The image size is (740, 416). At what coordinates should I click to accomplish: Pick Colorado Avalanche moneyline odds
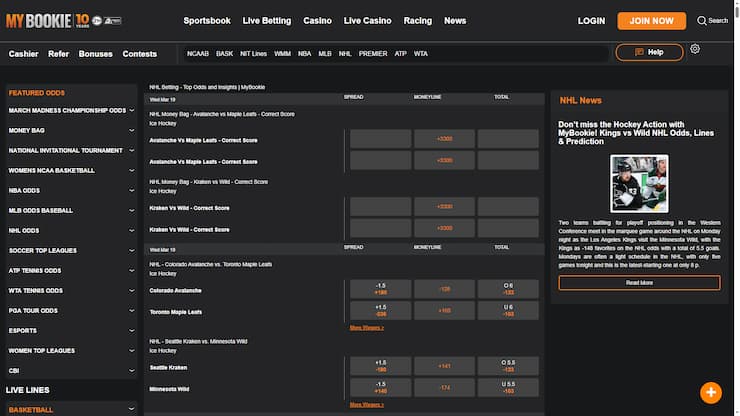pos(444,289)
